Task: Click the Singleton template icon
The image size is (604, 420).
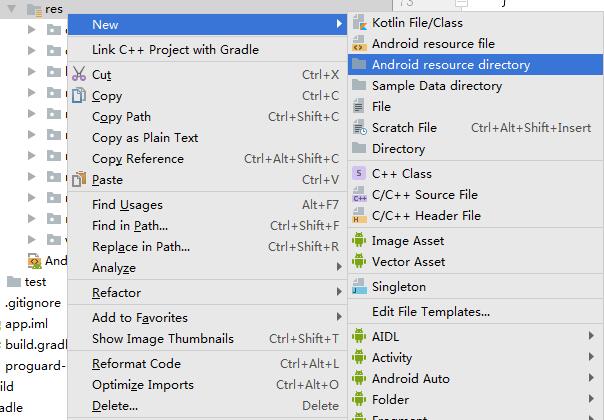Action: tap(359, 287)
